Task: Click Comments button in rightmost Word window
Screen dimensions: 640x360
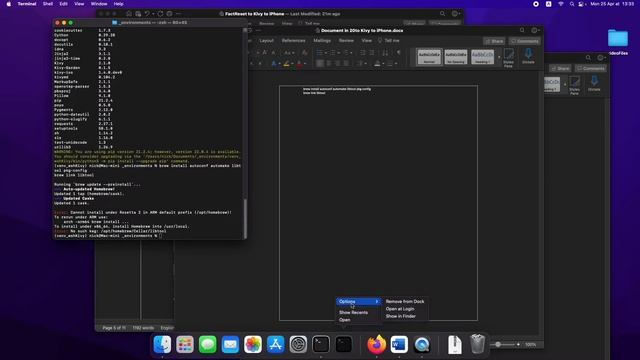Action: (x=590, y=69)
